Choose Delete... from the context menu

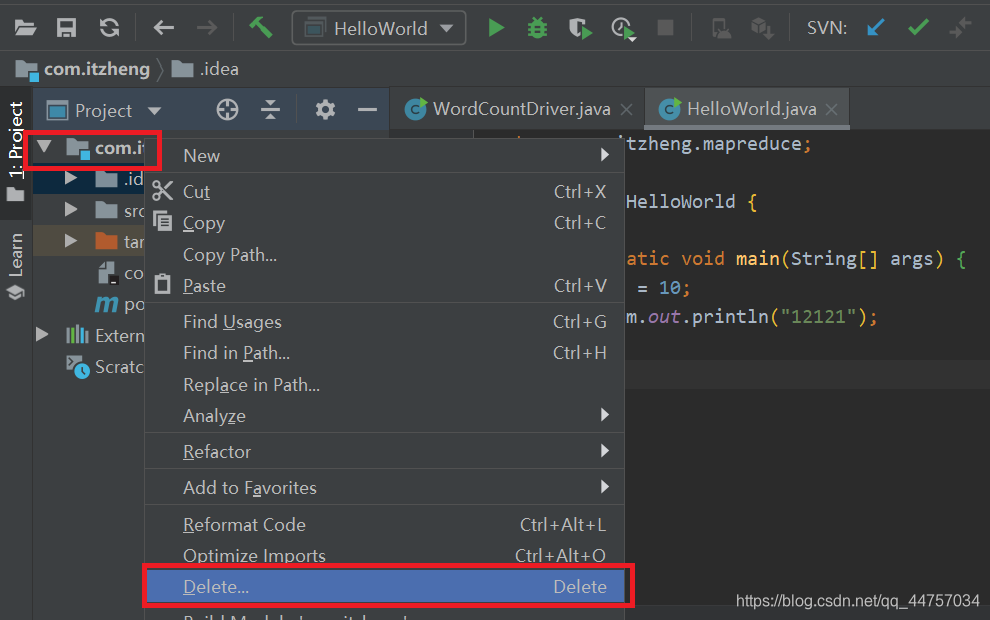pos(385,587)
